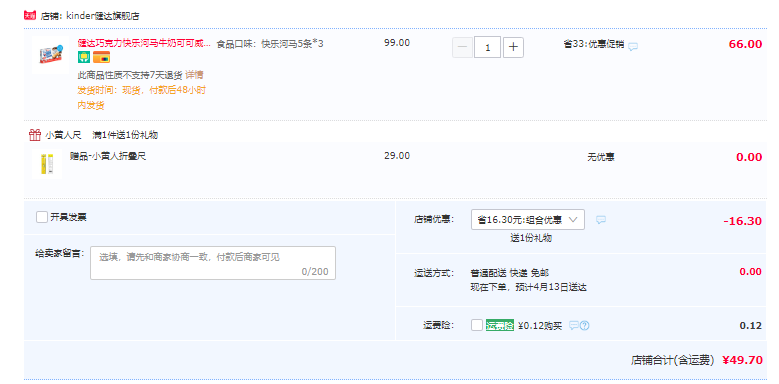This screenshot has width=779, height=384.
Task: Click the green 运费险 badge
Action: pyautogui.click(x=499, y=326)
